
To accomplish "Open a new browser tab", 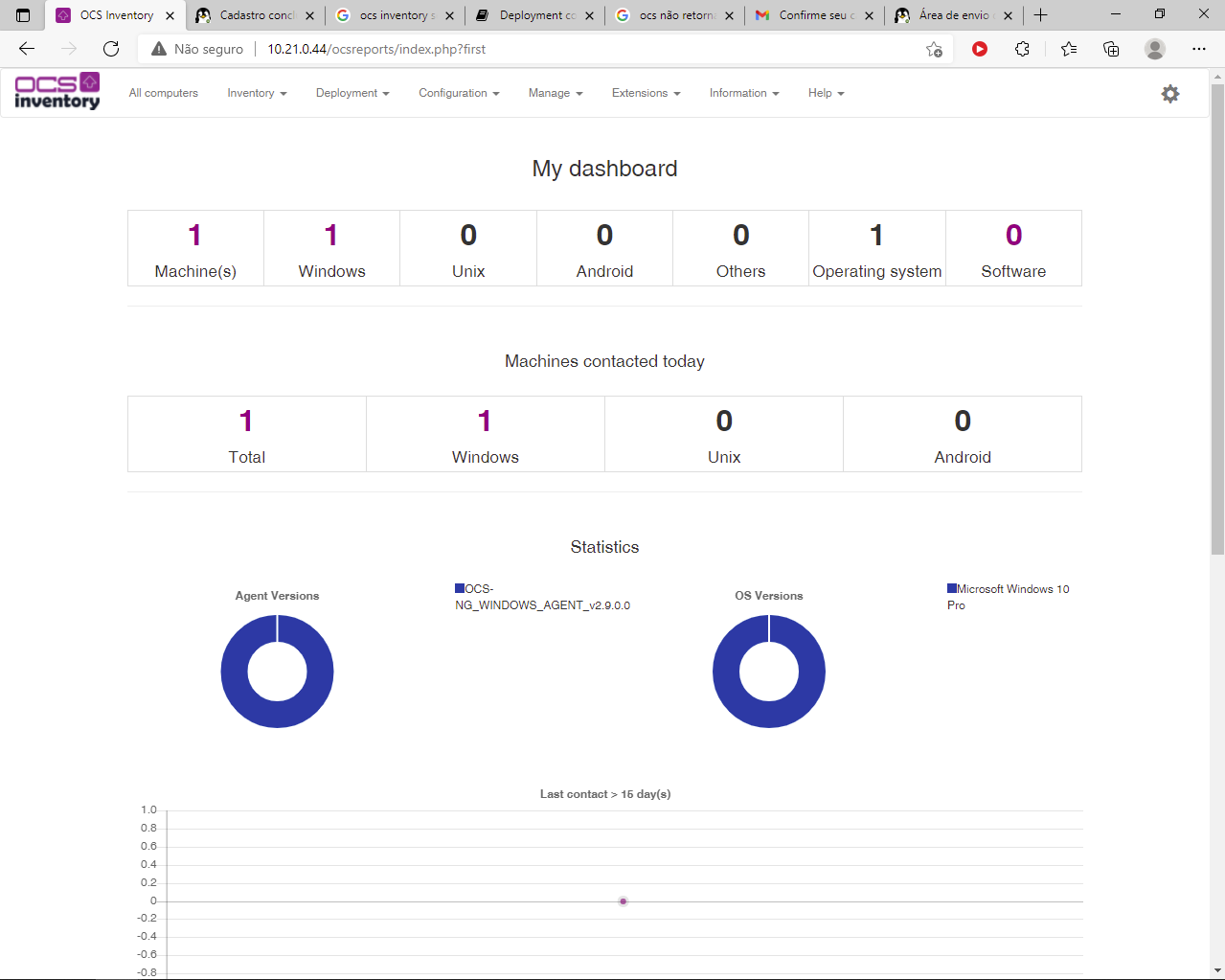I will point(1041,15).
